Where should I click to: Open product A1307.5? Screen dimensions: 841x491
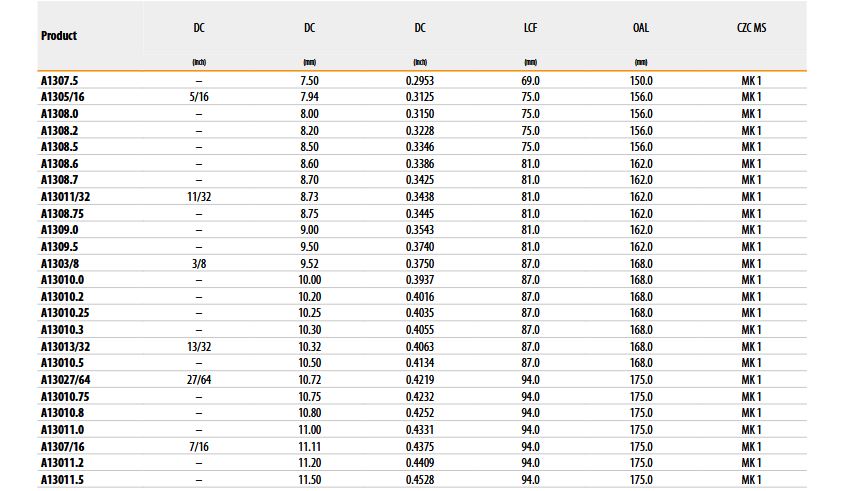click(x=58, y=80)
